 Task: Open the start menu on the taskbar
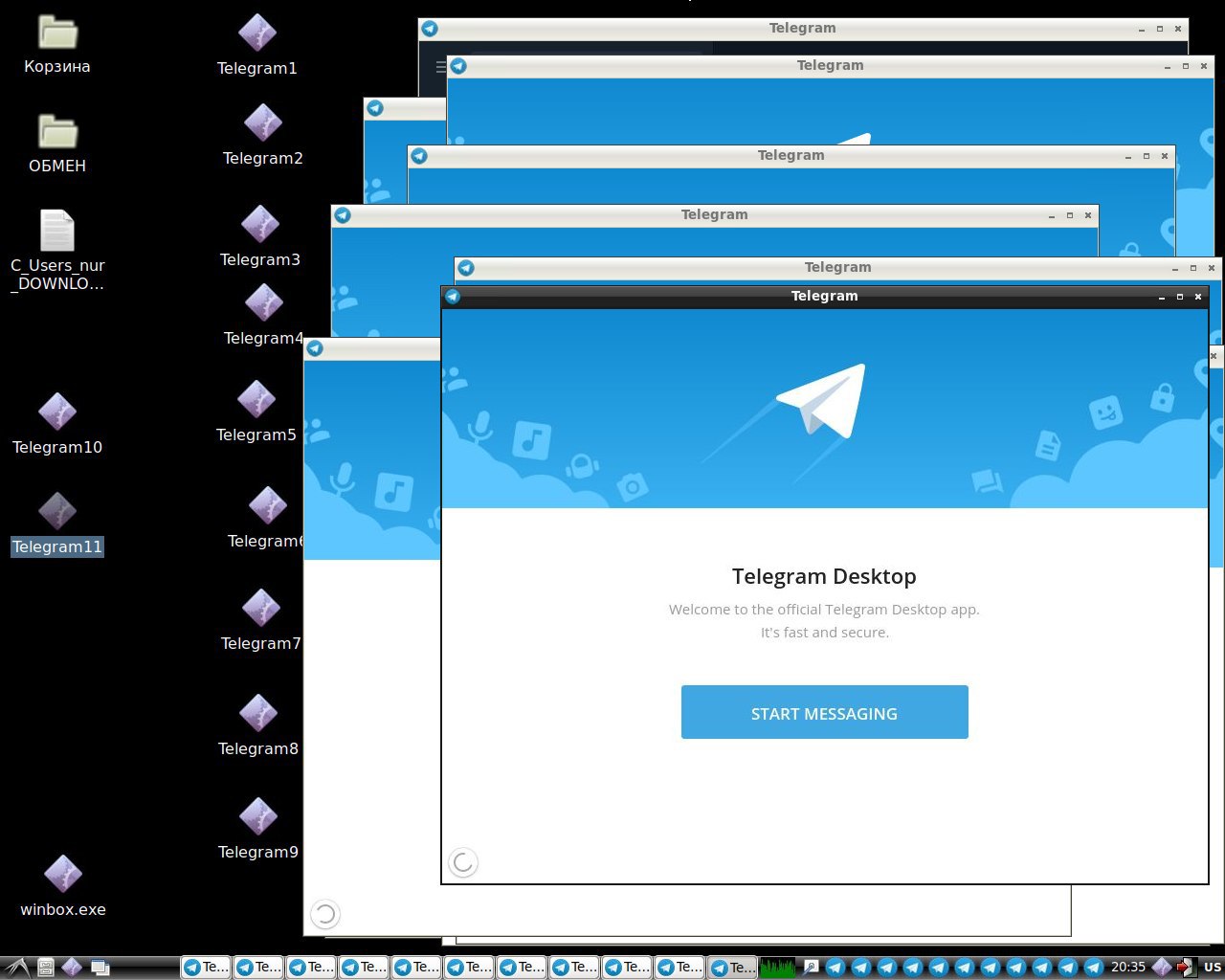pyautogui.click(x=16, y=967)
